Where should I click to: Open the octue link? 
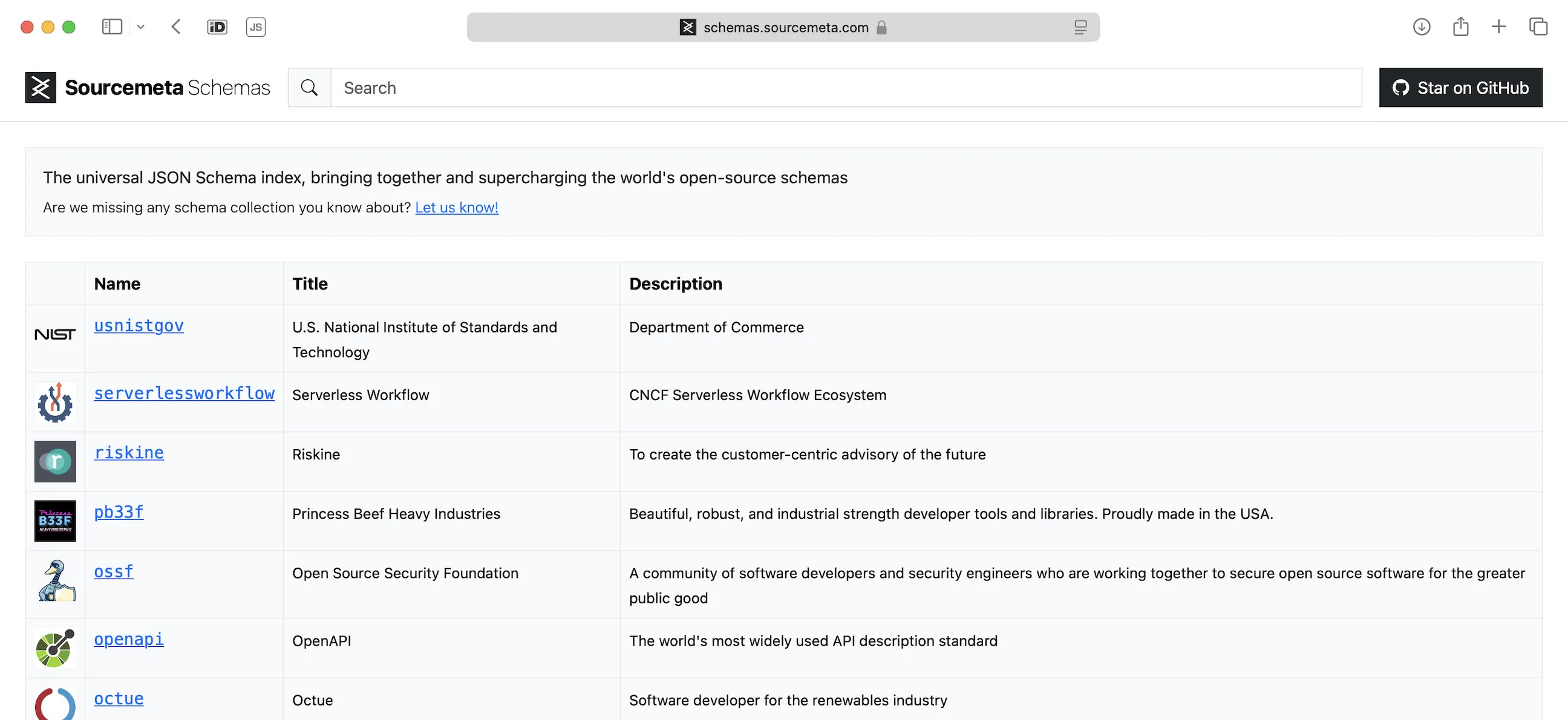[x=119, y=699]
